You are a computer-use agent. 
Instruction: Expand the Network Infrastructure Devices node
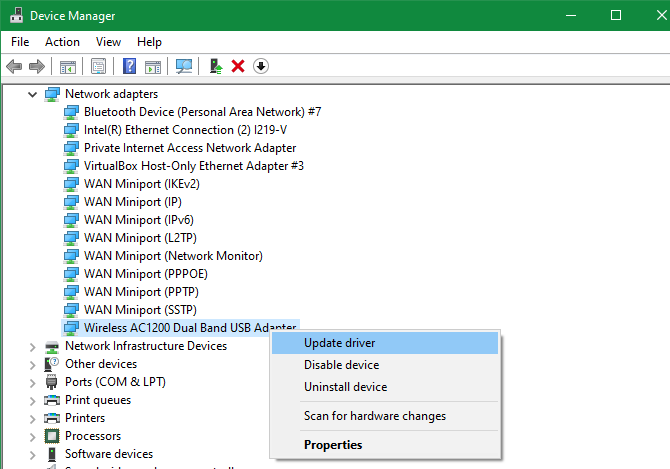pos(32,347)
